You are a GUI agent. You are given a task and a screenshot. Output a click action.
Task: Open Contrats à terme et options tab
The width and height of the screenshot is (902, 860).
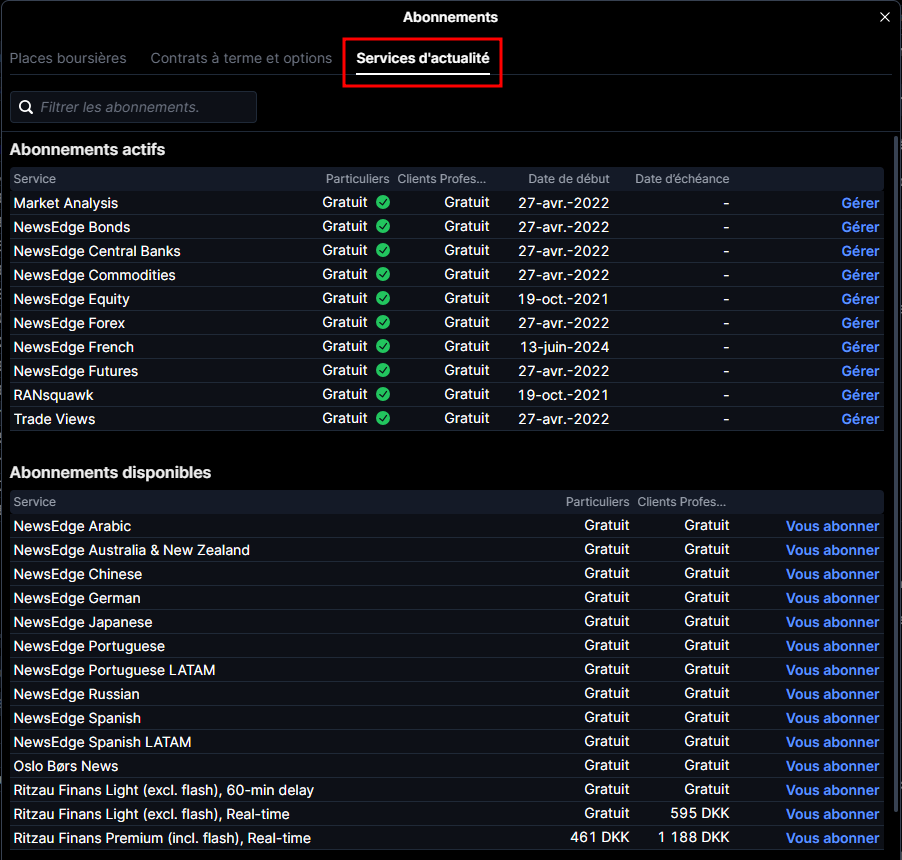tap(241, 58)
